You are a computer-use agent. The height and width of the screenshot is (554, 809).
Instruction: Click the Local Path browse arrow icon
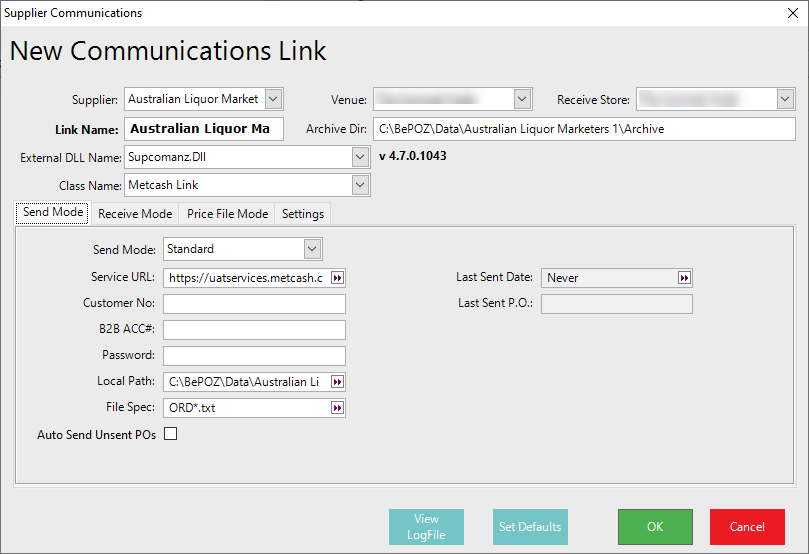click(337, 382)
